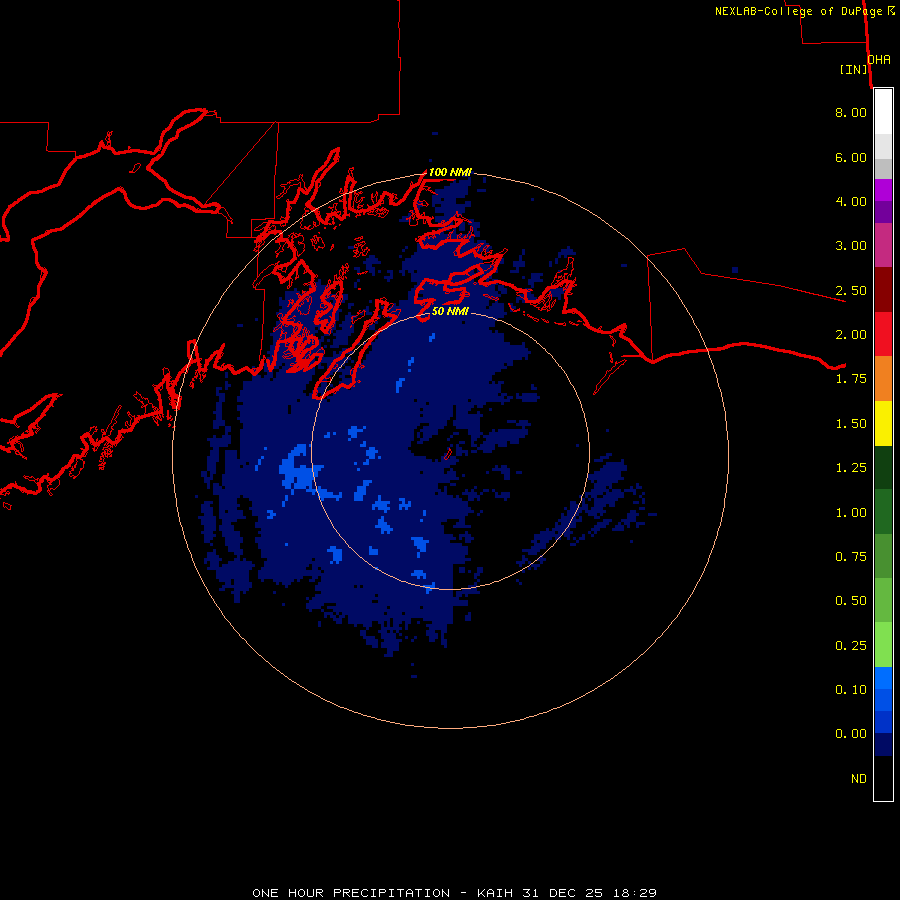The image size is (900, 900).
Task: Select the 2.00 legend value
Action: (851, 335)
